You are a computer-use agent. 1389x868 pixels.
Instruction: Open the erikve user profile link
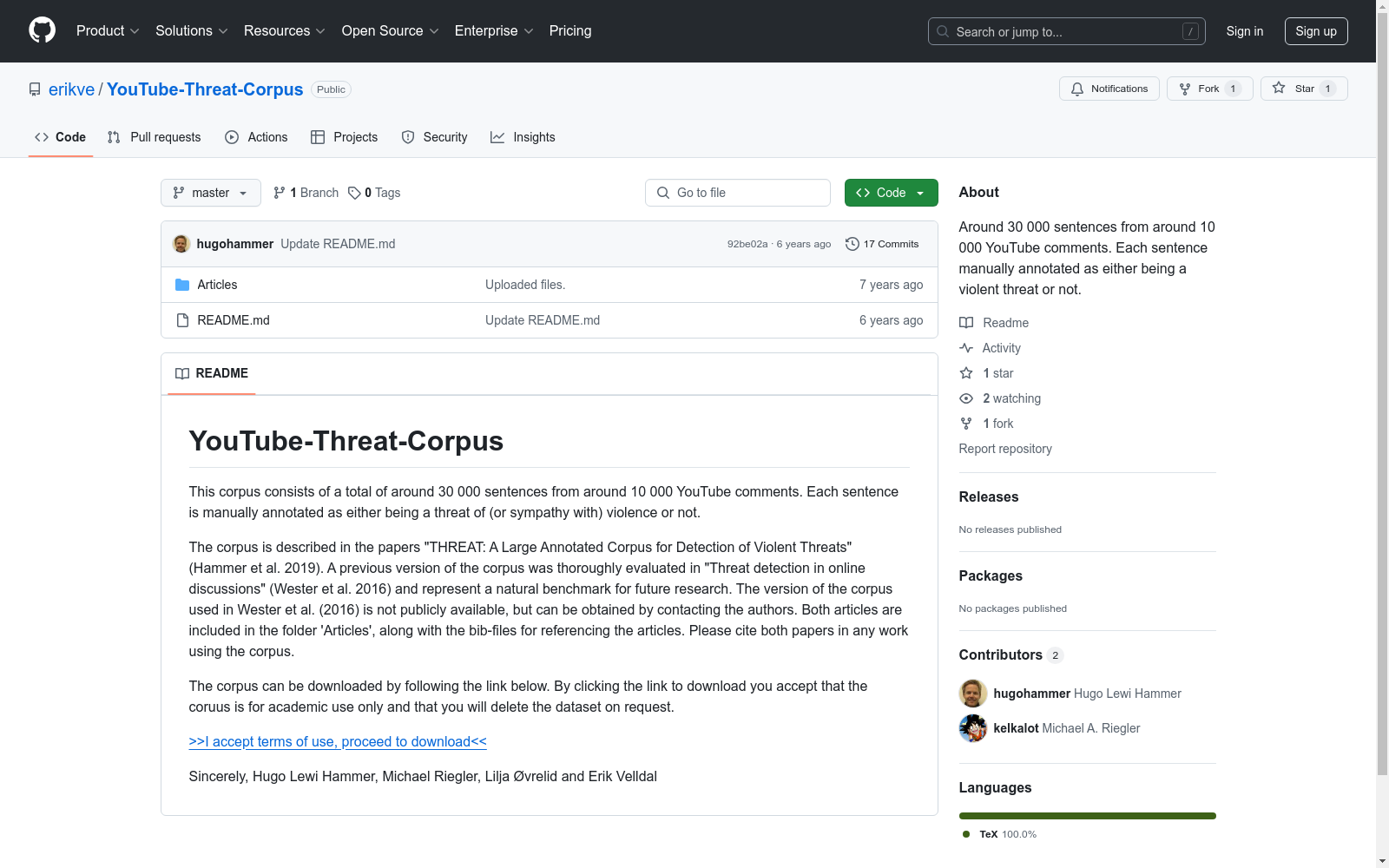71,89
